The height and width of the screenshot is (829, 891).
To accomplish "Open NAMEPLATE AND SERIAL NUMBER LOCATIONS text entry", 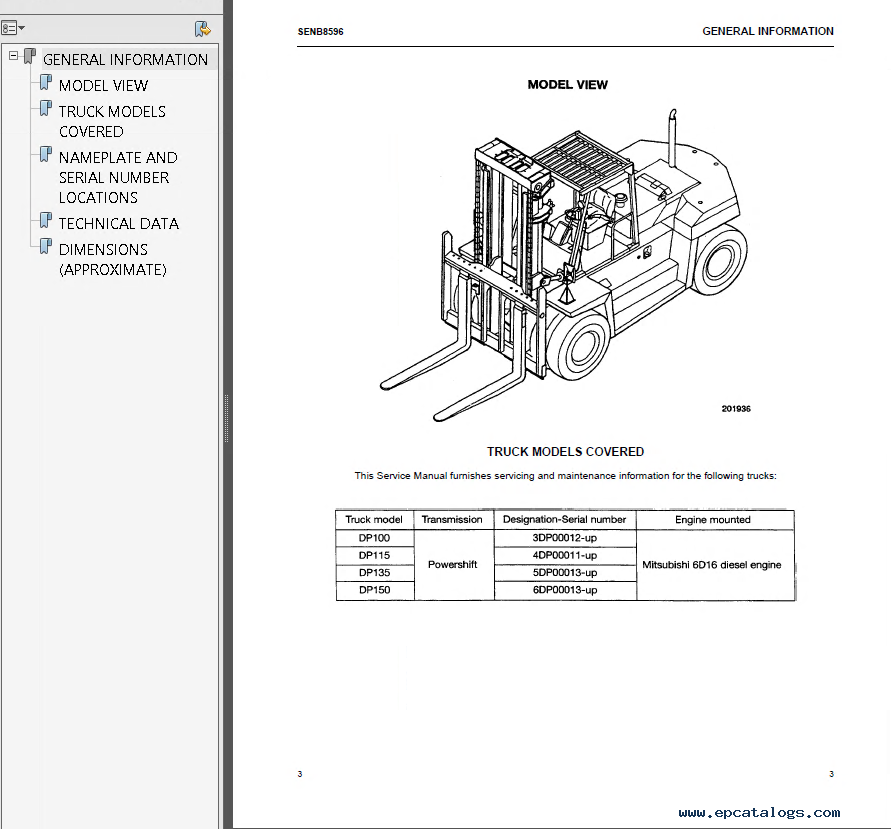I will click(117, 177).
